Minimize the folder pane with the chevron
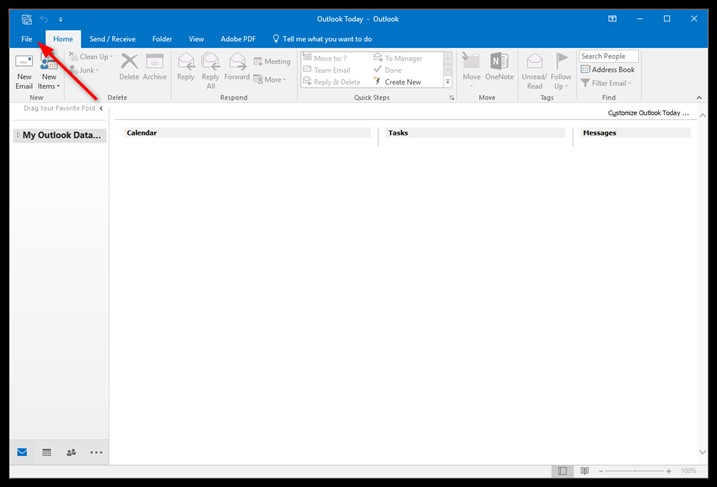The width and height of the screenshot is (717, 487). (101, 108)
